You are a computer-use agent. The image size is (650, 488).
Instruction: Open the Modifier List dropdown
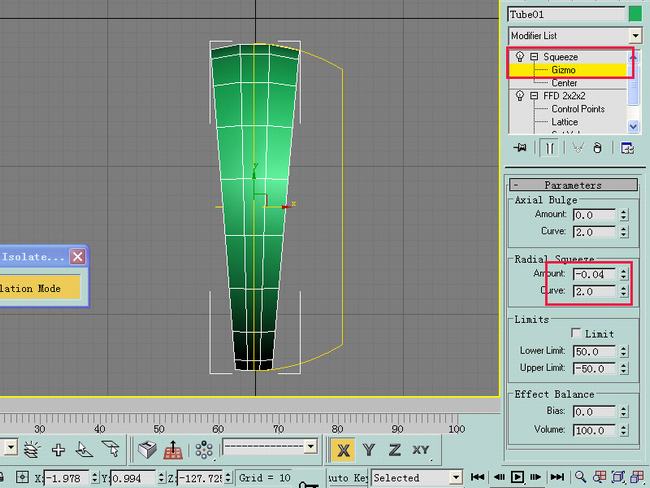point(635,36)
